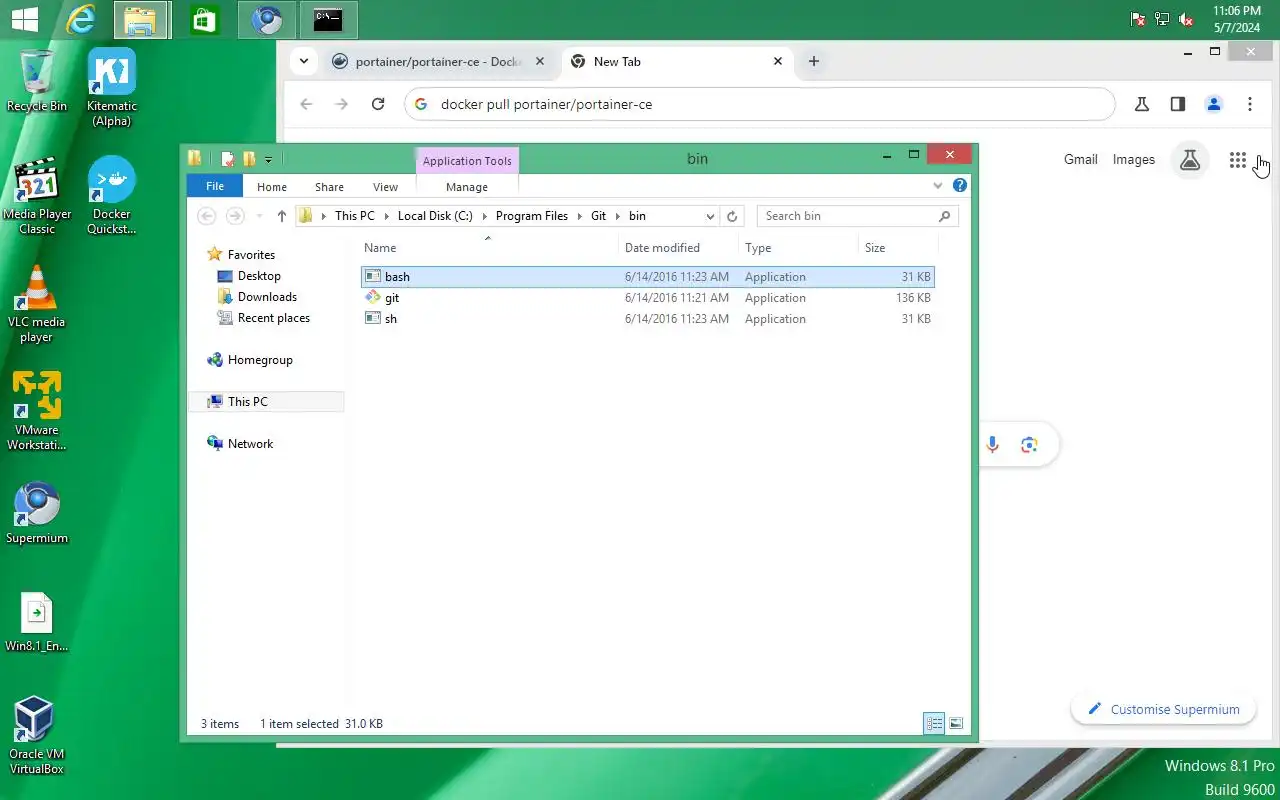Select Downloads in Favorites sidebar
This screenshot has height=800, width=1280.
[257, 297]
